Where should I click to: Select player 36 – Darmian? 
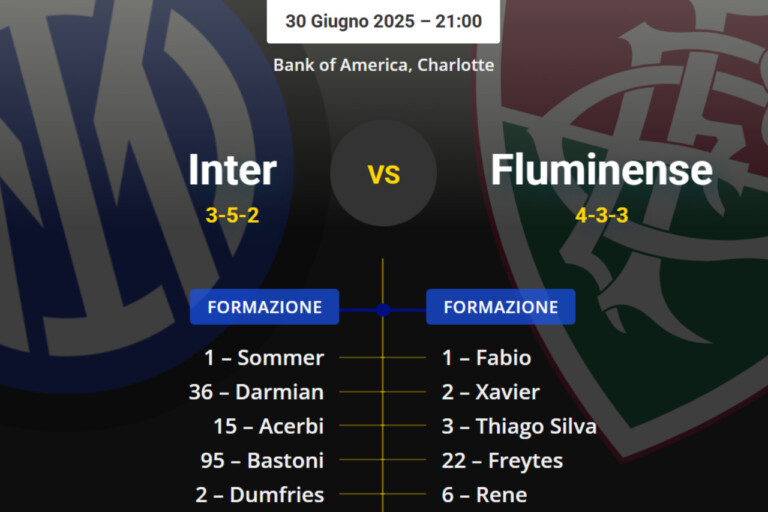[x=256, y=392]
